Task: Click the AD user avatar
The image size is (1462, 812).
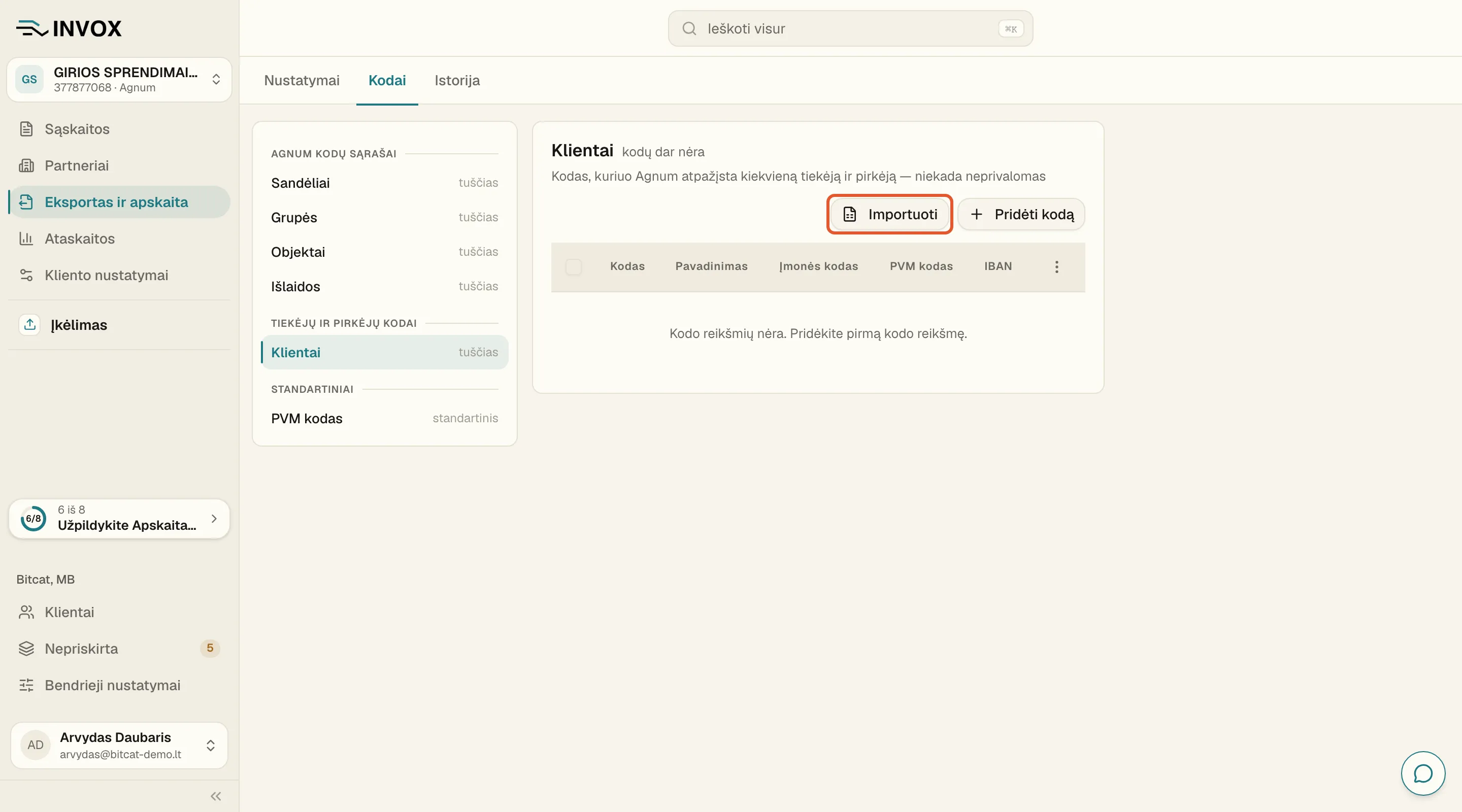Action: (x=35, y=745)
